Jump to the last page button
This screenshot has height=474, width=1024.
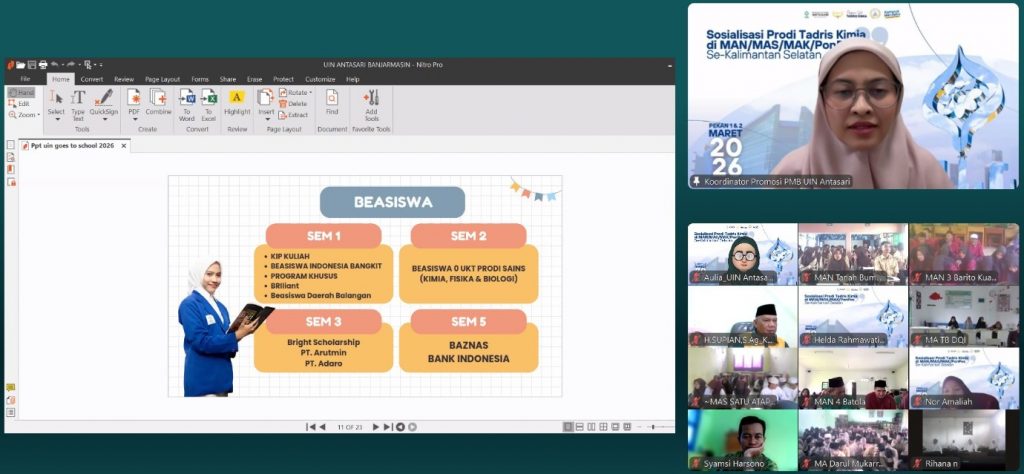point(388,427)
